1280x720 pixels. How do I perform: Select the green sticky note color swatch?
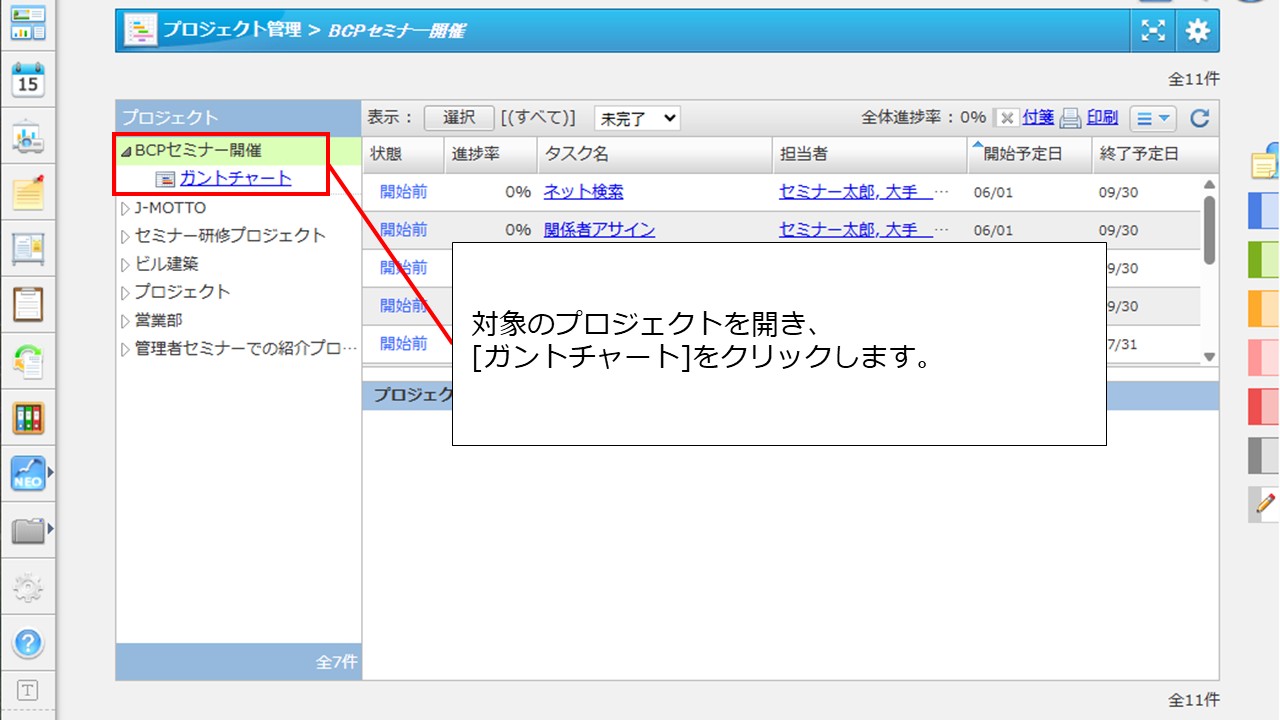[x=1264, y=260]
